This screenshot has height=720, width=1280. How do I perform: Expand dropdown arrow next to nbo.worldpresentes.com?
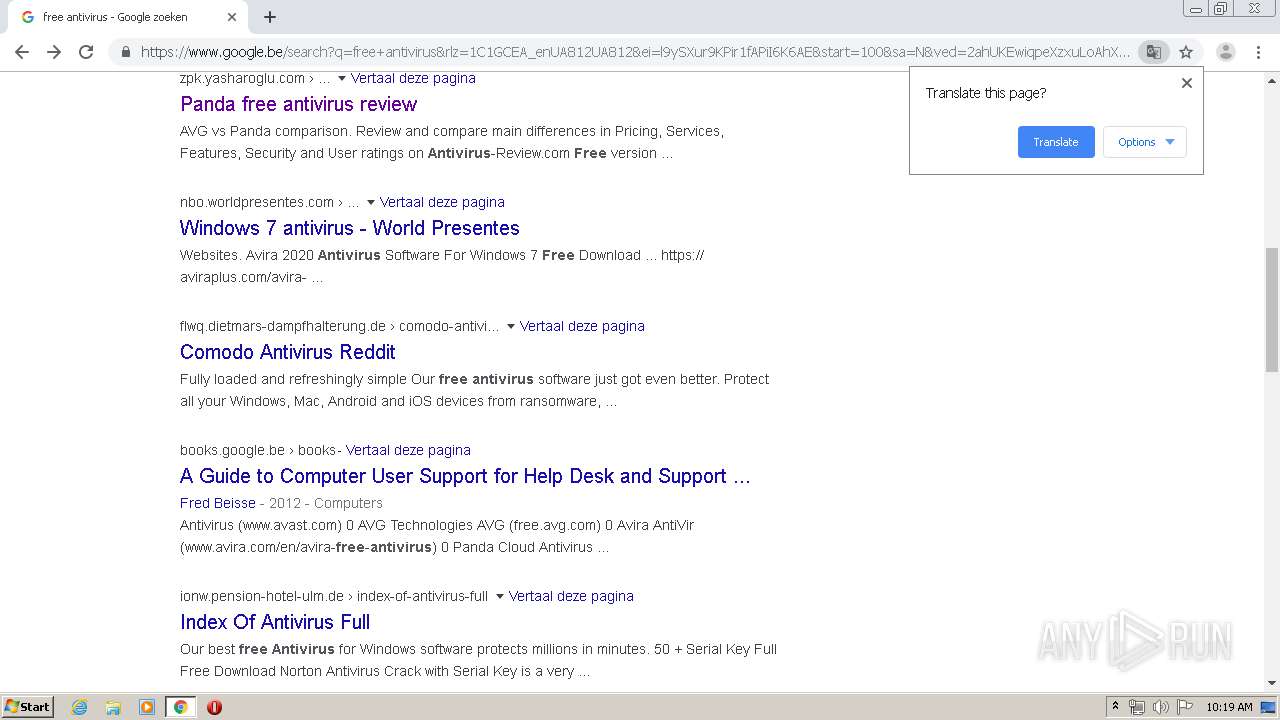370,202
